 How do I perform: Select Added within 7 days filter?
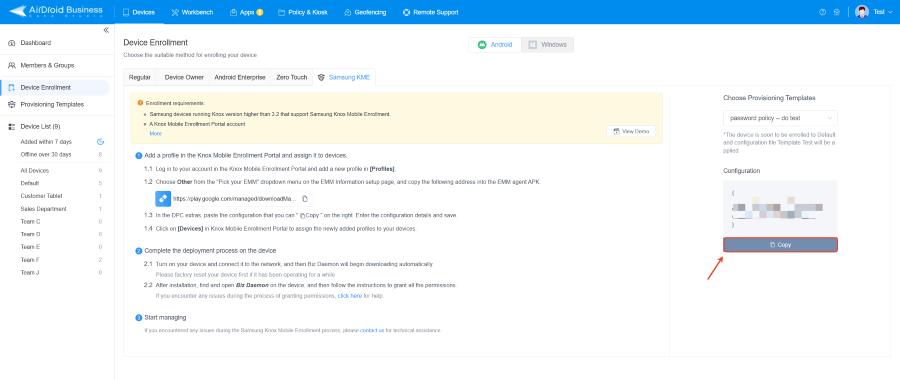46,142
